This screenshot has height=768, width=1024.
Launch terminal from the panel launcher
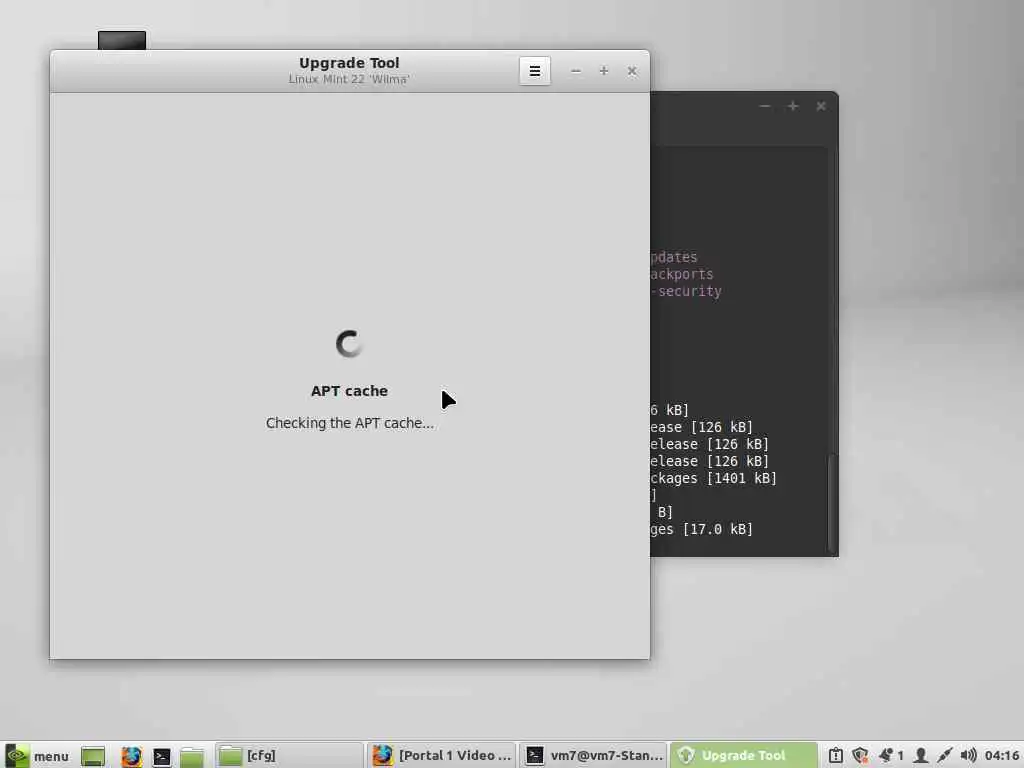point(161,756)
